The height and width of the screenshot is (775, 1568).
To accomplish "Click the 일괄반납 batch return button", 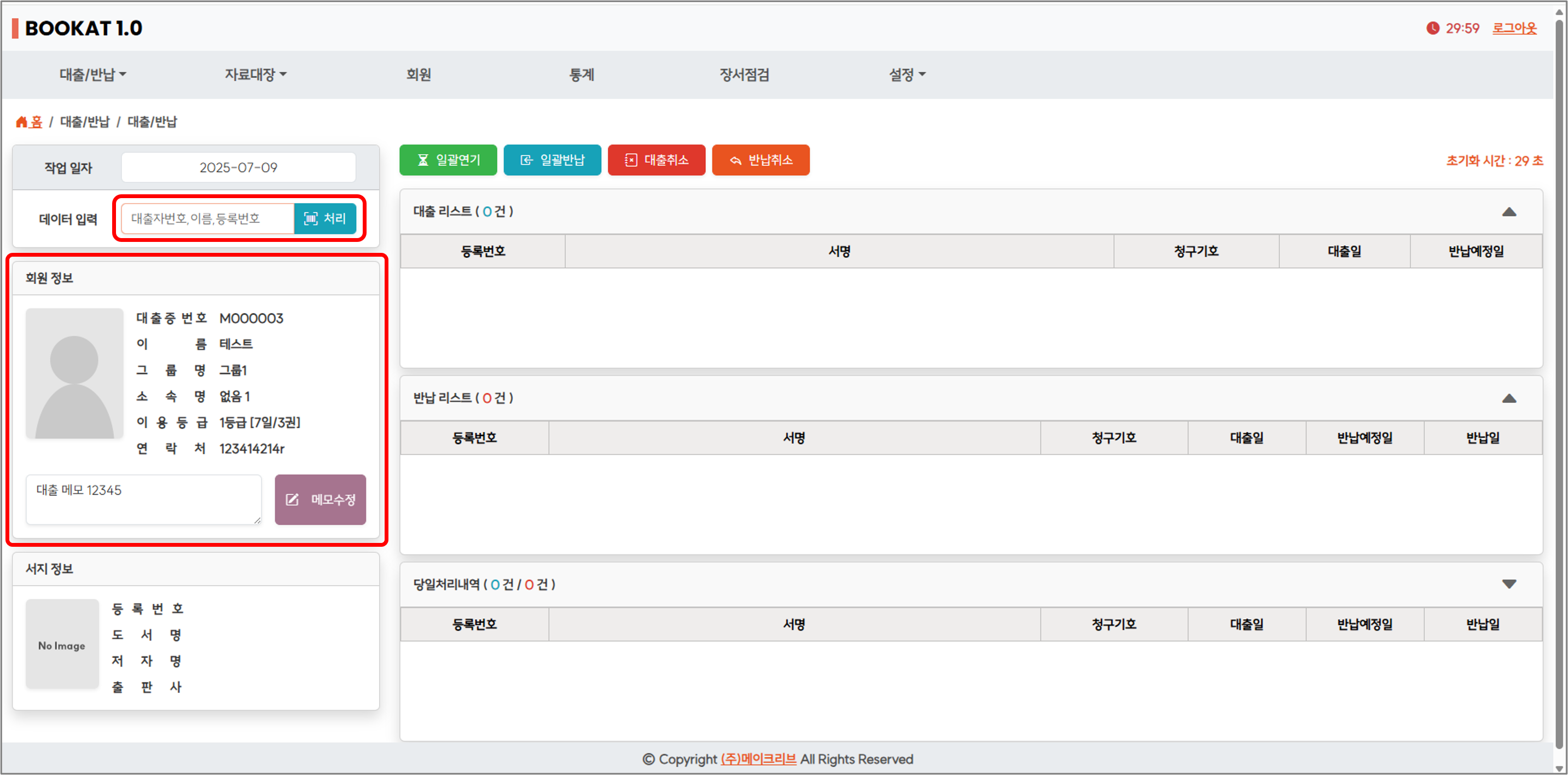I will (552, 160).
